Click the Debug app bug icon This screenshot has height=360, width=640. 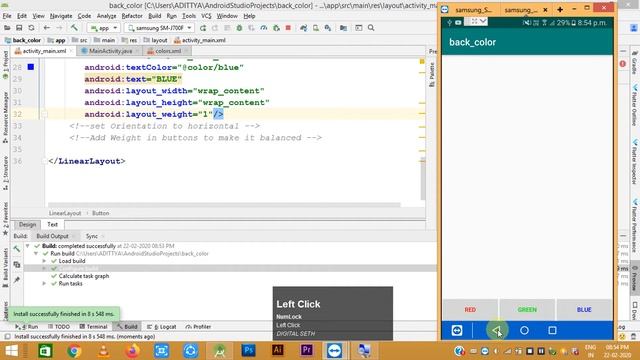240,28
